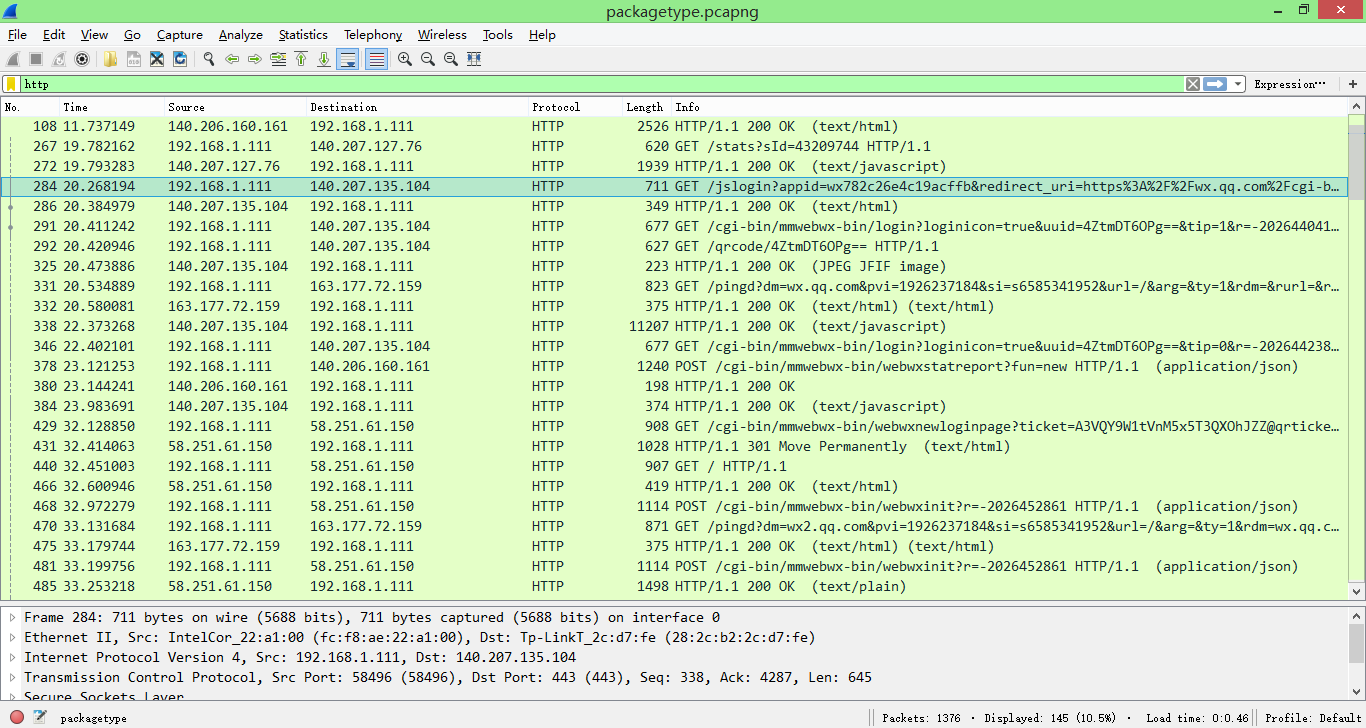Open the Telephony menu
The width and height of the screenshot is (1366, 728).
pos(373,34)
